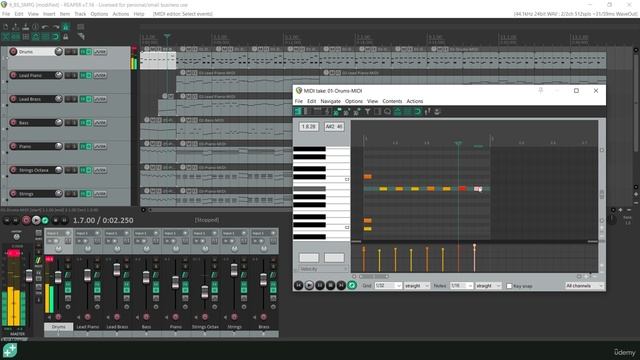Arm record on the Lead Piano track
The width and height of the screenshot is (640, 360).
pos(13,76)
